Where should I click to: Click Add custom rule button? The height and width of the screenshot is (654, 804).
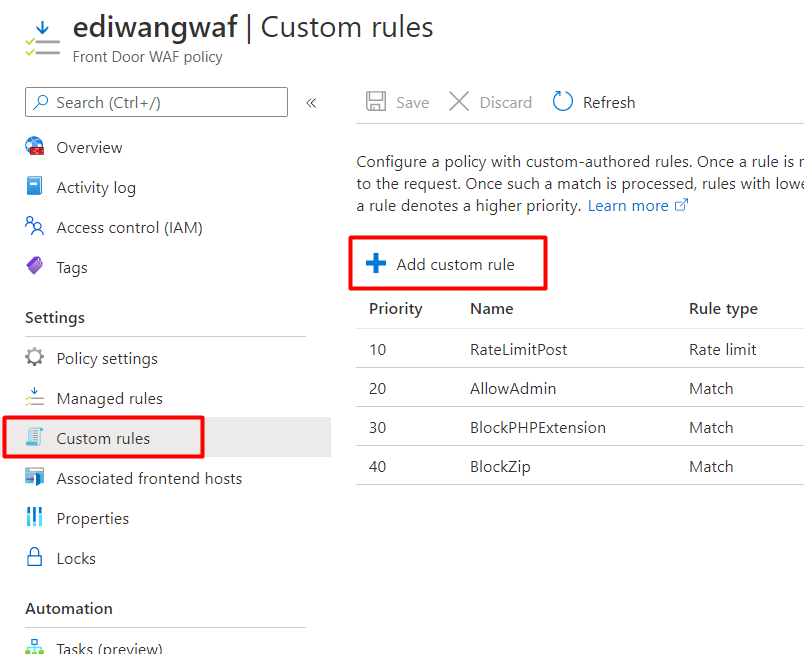coord(448,264)
